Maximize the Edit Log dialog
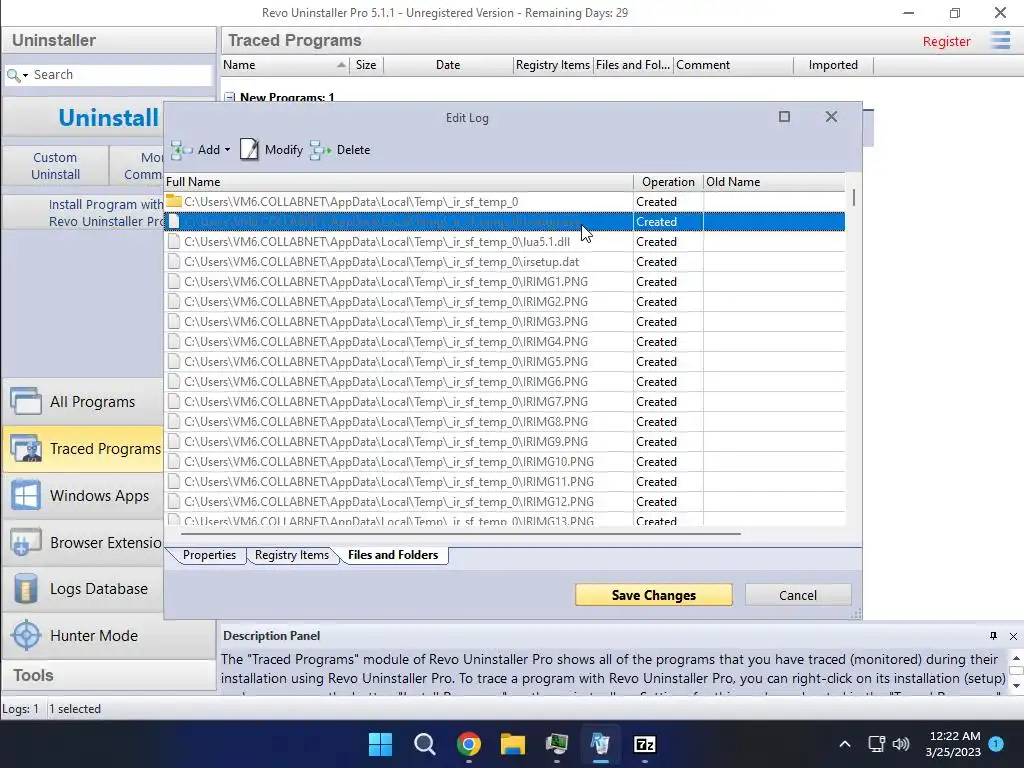 pos(784,117)
